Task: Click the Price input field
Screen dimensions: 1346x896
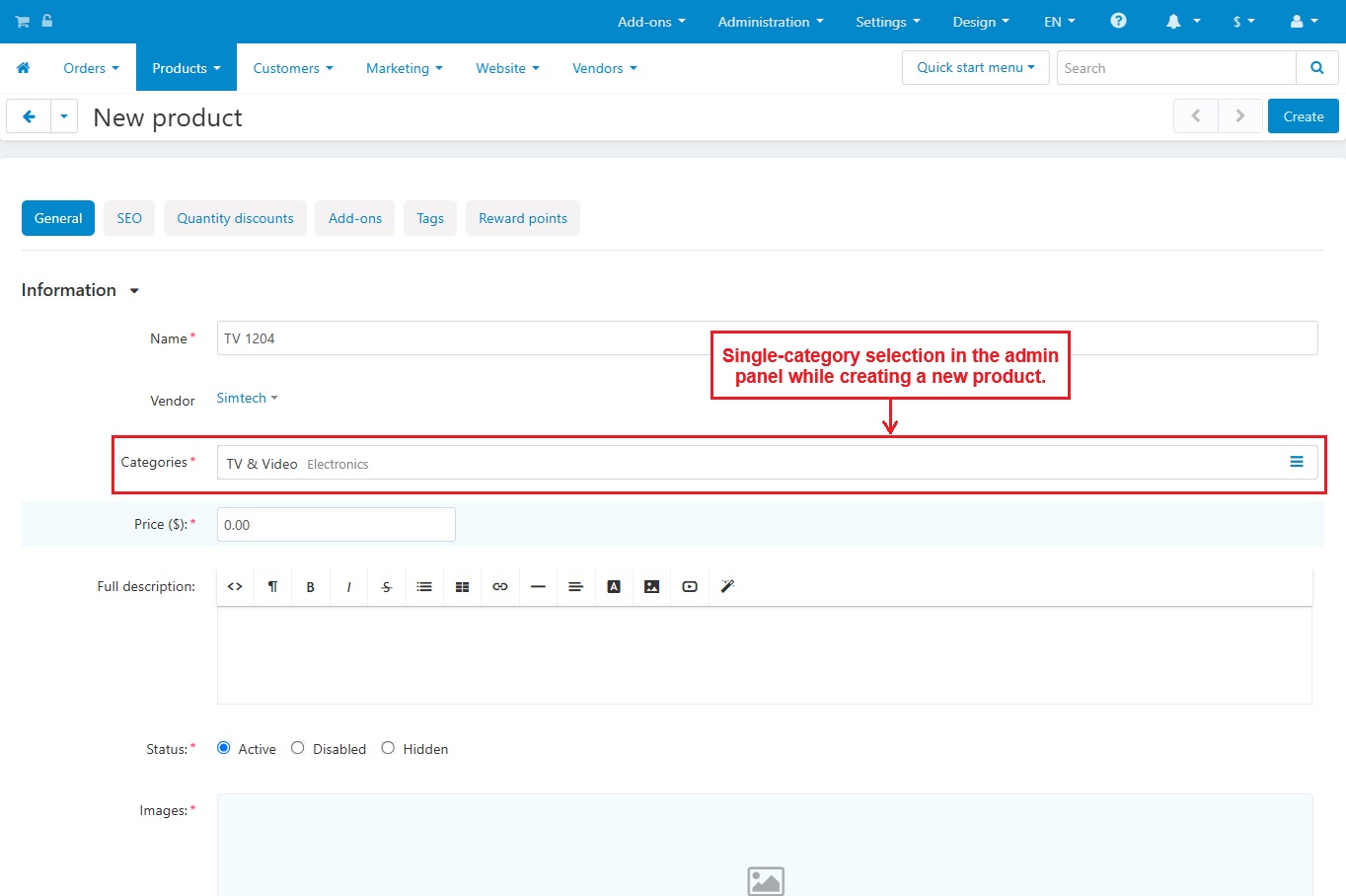Action: coord(336,525)
